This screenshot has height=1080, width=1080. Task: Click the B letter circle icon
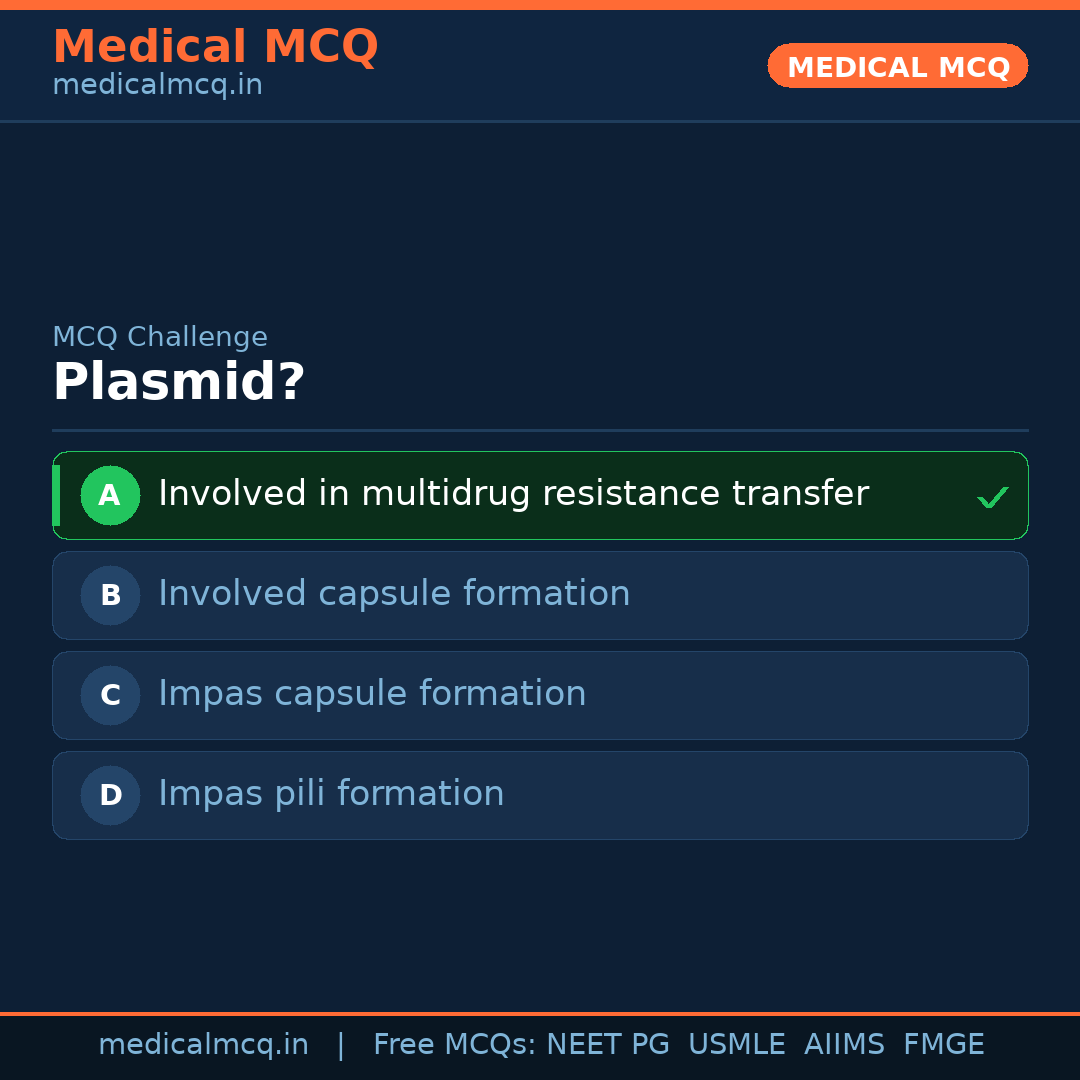coord(110,595)
